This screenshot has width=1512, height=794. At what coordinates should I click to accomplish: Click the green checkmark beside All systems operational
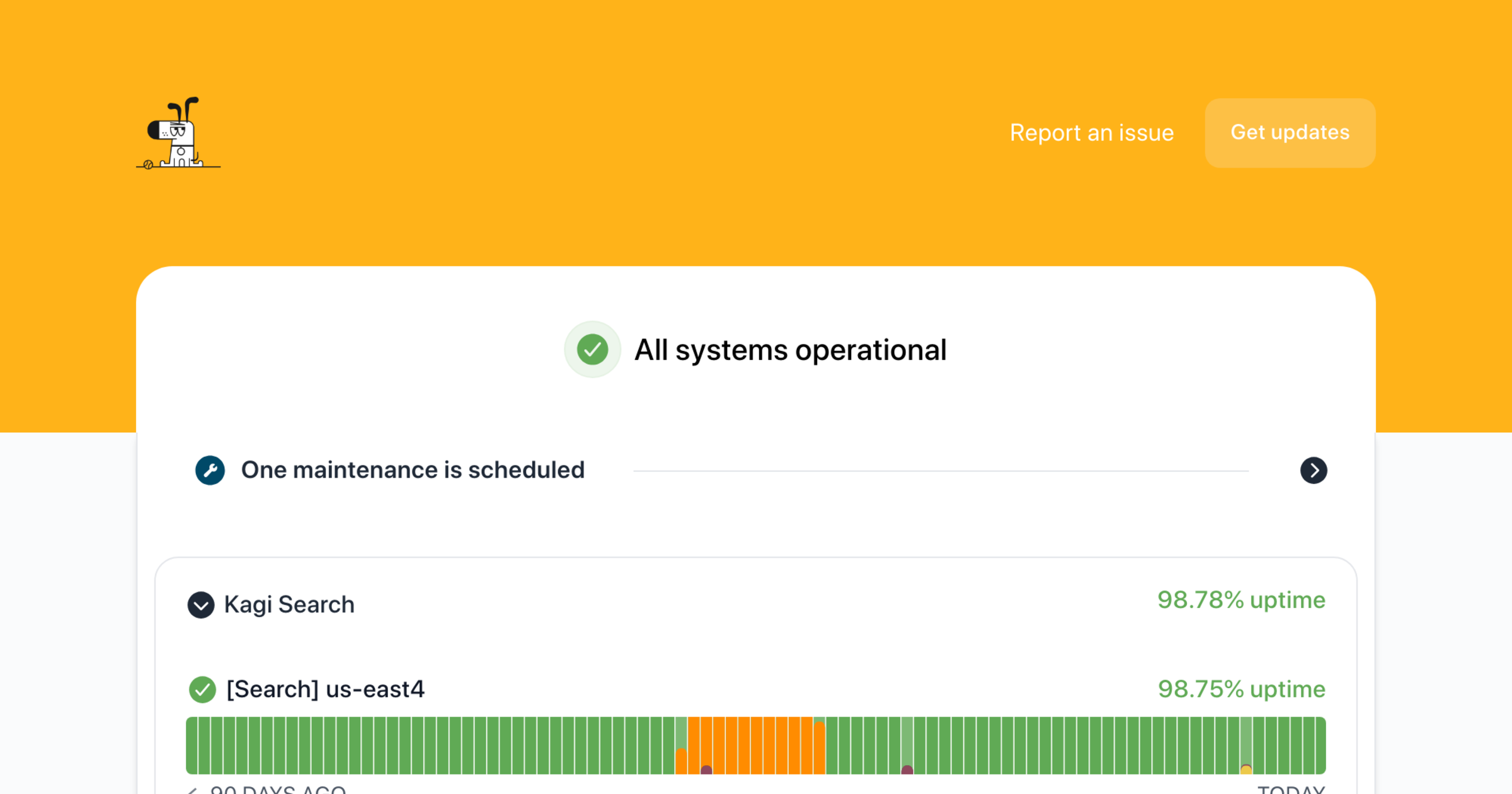point(592,350)
